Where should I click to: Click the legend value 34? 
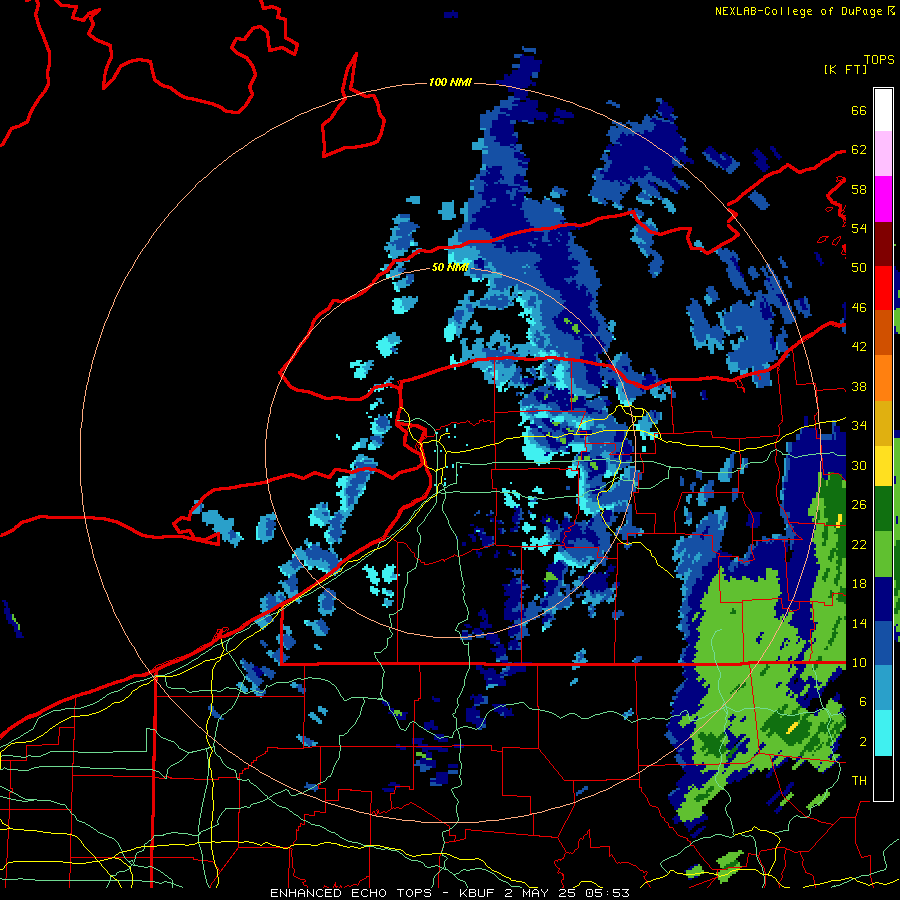click(859, 426)
